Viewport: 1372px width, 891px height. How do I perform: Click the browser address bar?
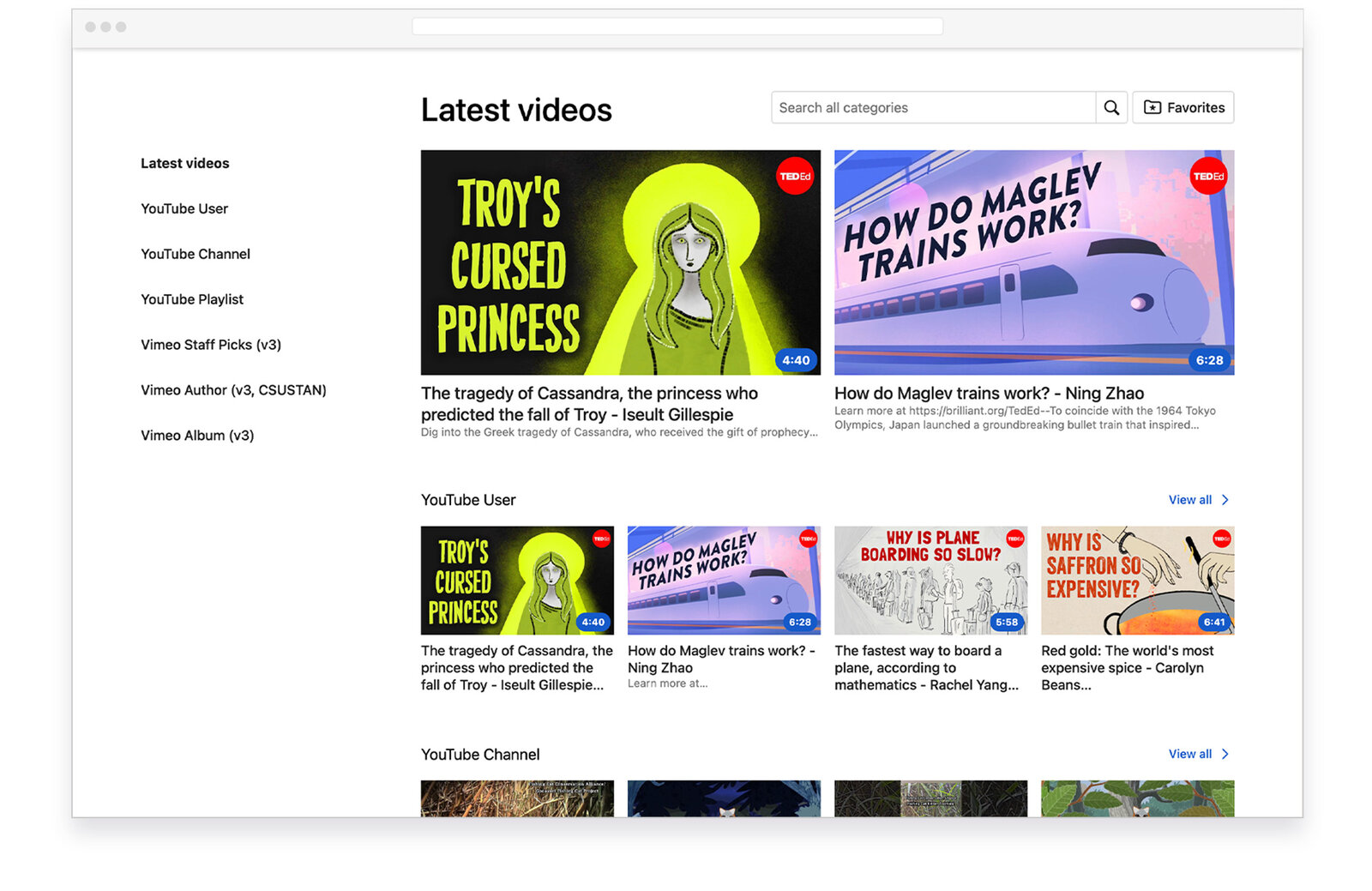677,27
